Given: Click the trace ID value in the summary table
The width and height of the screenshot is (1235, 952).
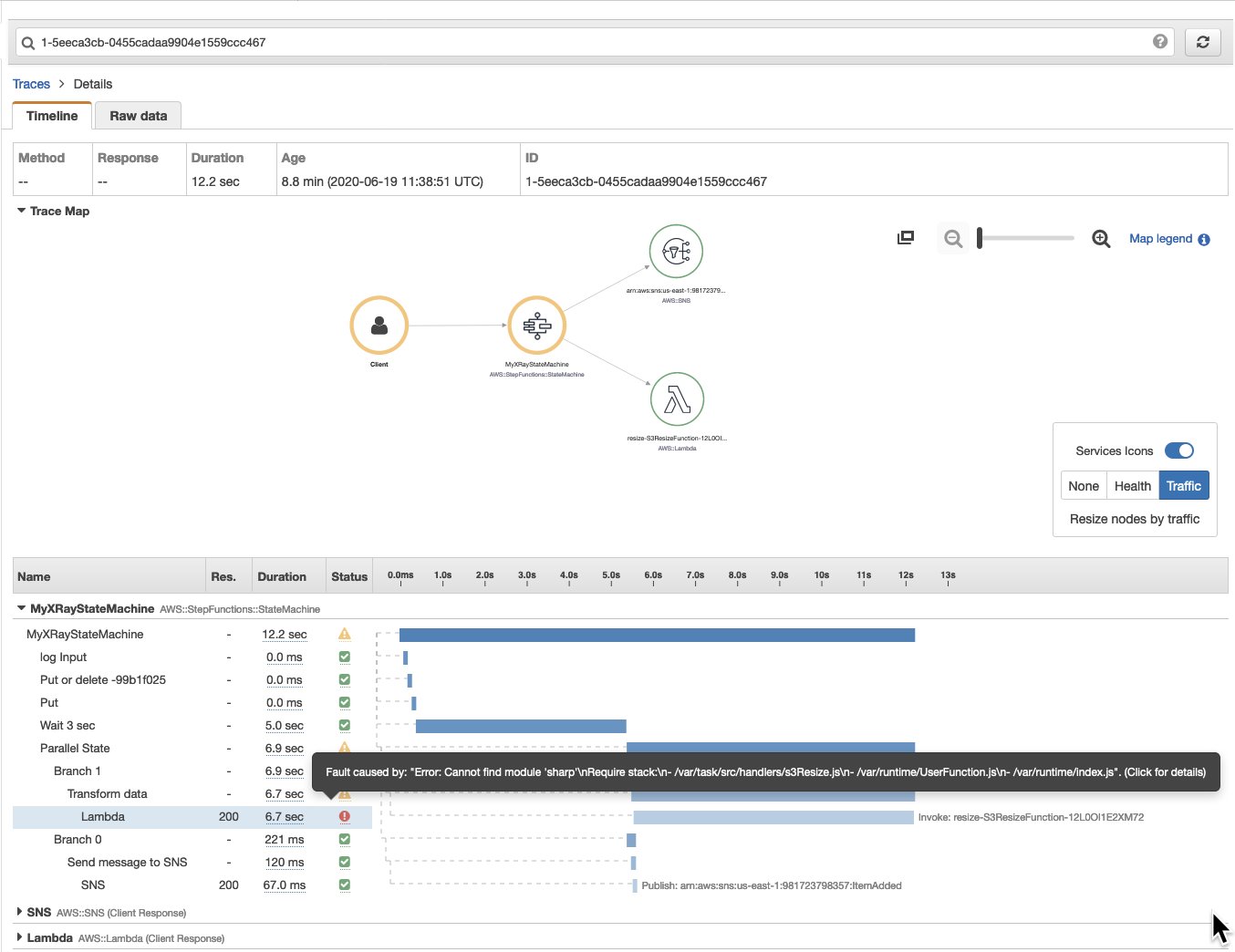Looking at the screenshot, I should click(x=646, y=181).
